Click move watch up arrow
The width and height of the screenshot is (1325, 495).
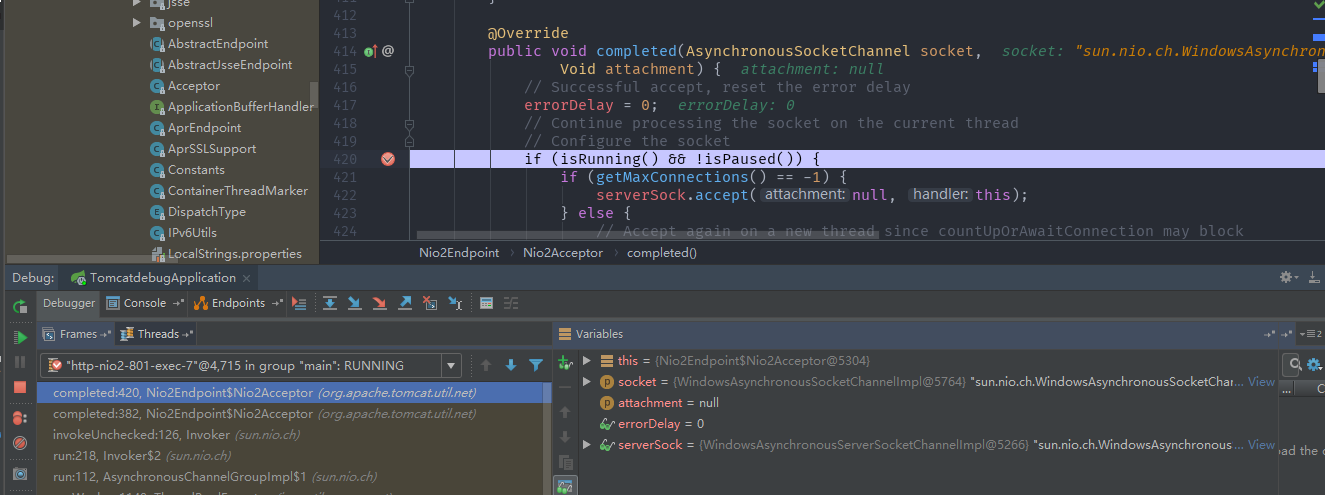(x=565, y=412)
